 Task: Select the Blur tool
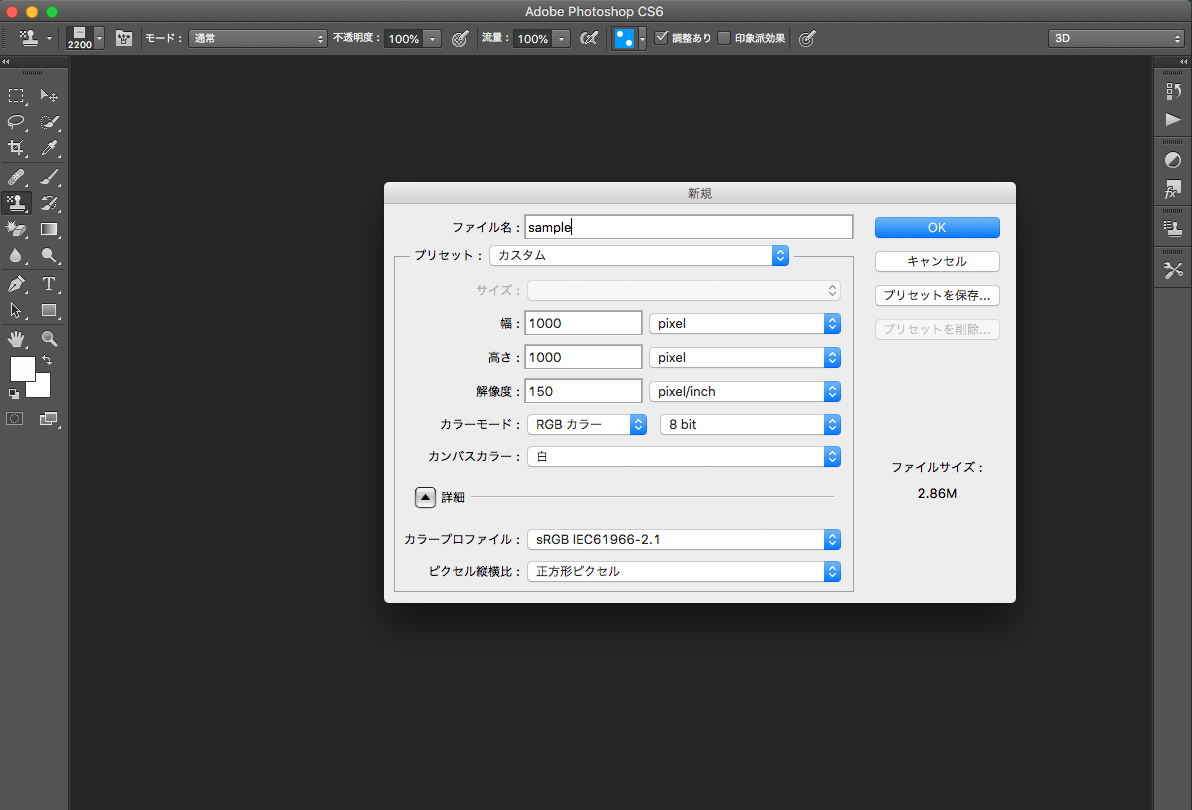point(16,255)
